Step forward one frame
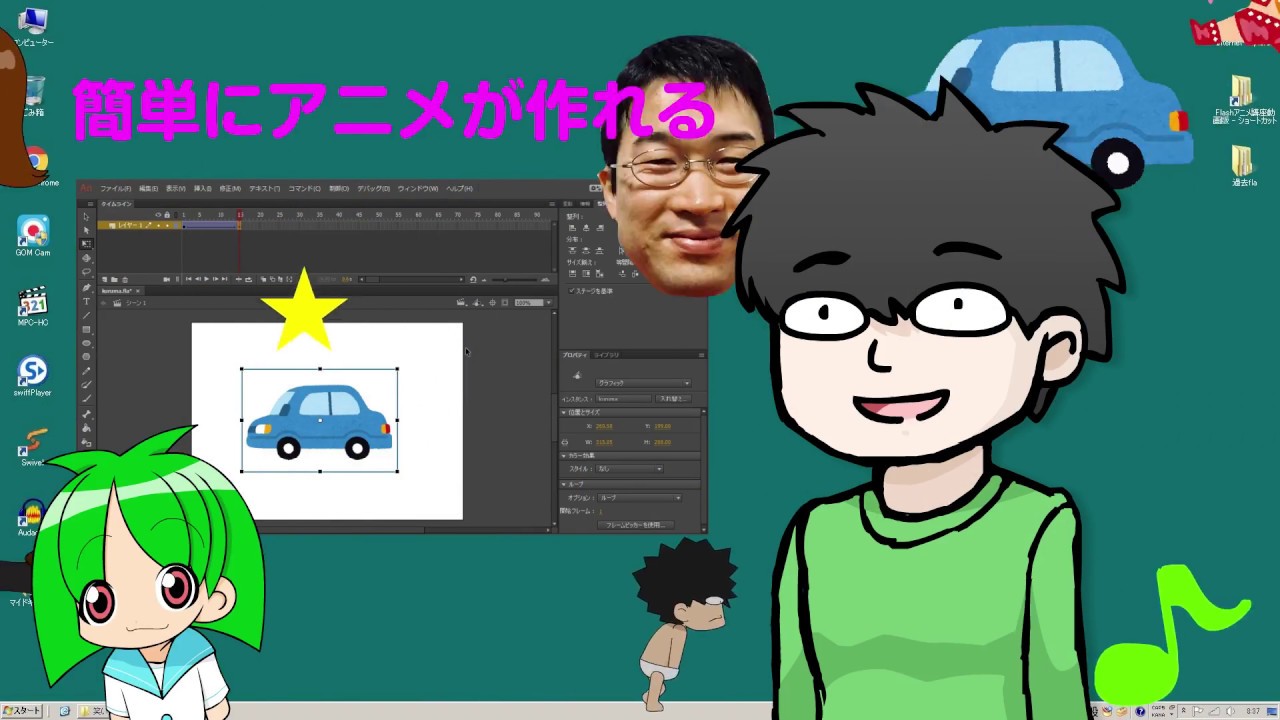The image size is (1280, 720). click(x=215, y=279)
